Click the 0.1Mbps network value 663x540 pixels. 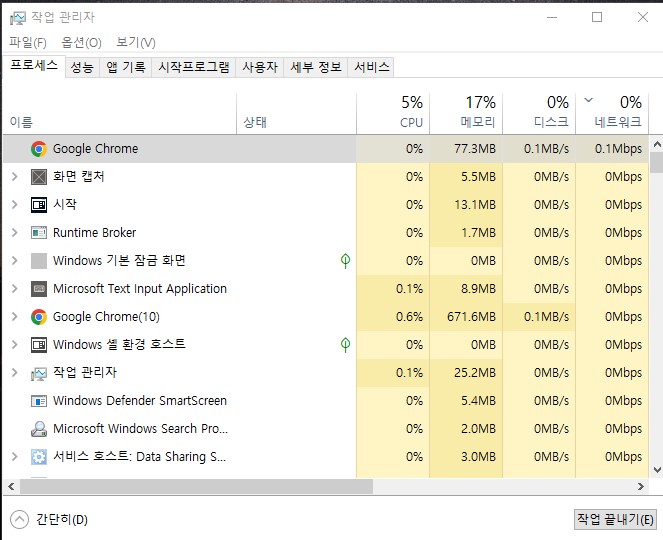tap(618, 149)
